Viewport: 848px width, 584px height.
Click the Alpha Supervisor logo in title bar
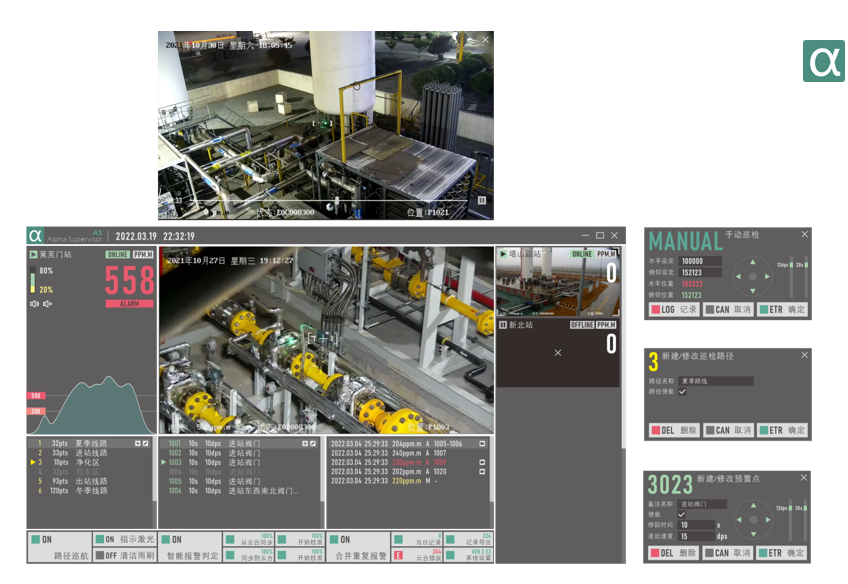point(36,236)
